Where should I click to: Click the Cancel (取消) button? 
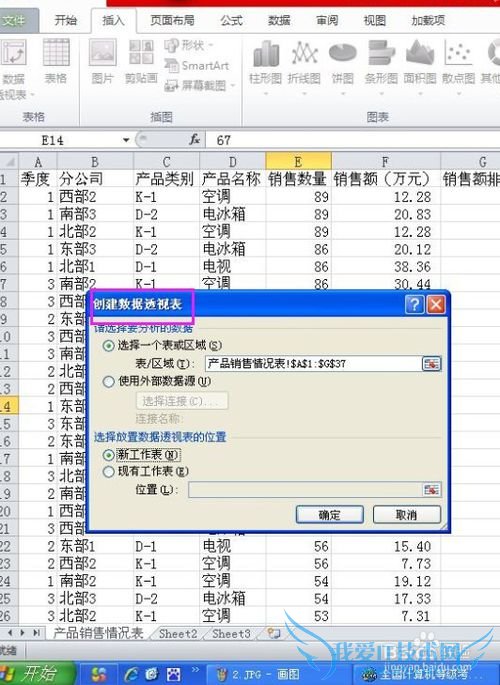(407, 515)
